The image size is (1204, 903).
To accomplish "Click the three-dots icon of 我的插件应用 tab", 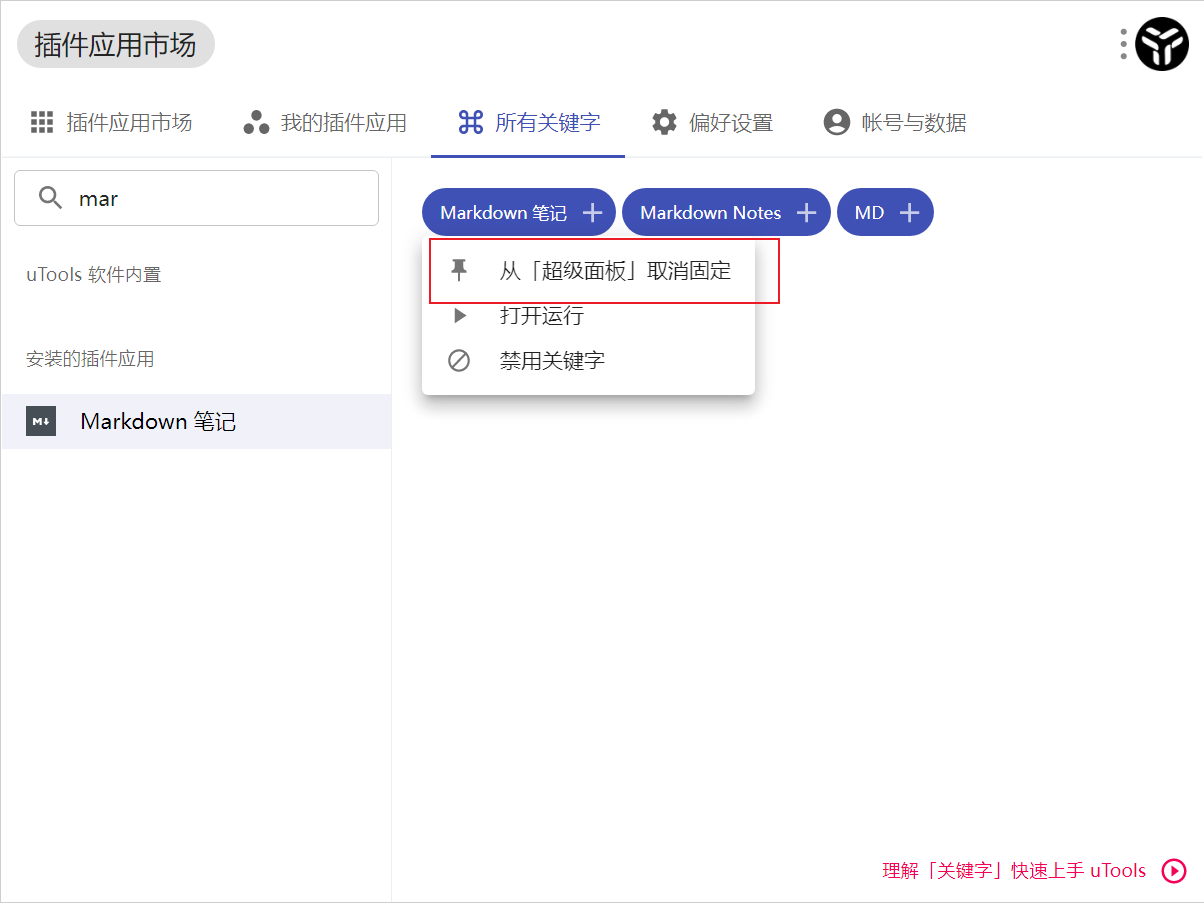I will (257, 123).
